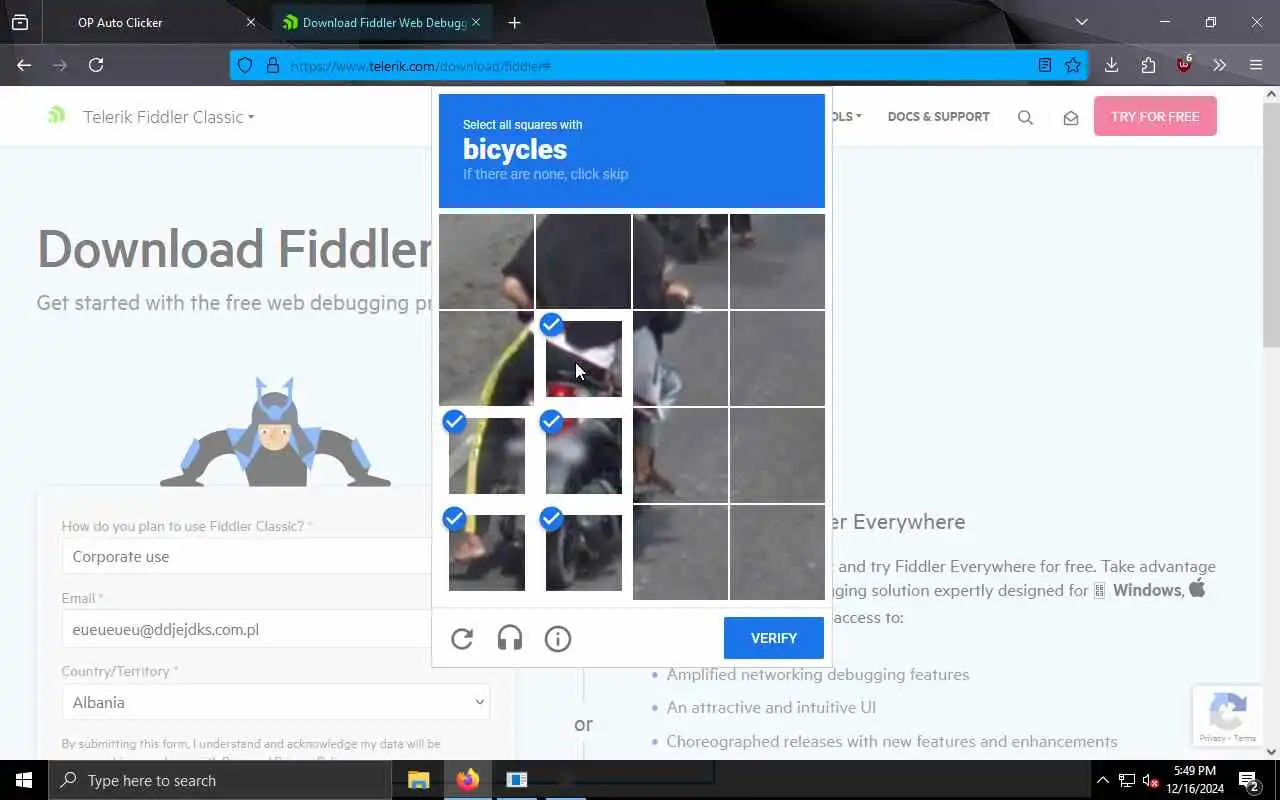Reload the current browser page
Image resolution: width=1280 pixels, height=800 pixels.
pyautogui.click(x=96, y=65)
